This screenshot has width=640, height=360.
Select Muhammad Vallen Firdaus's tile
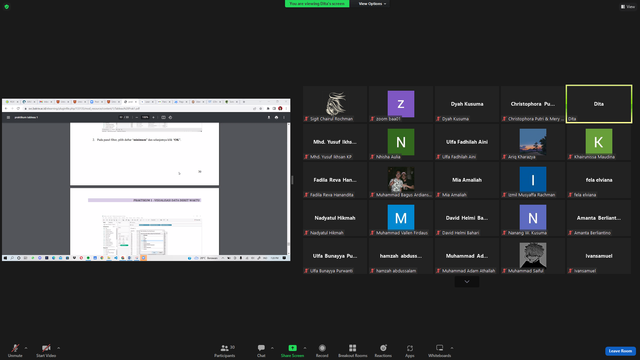(x=401, y=218)
